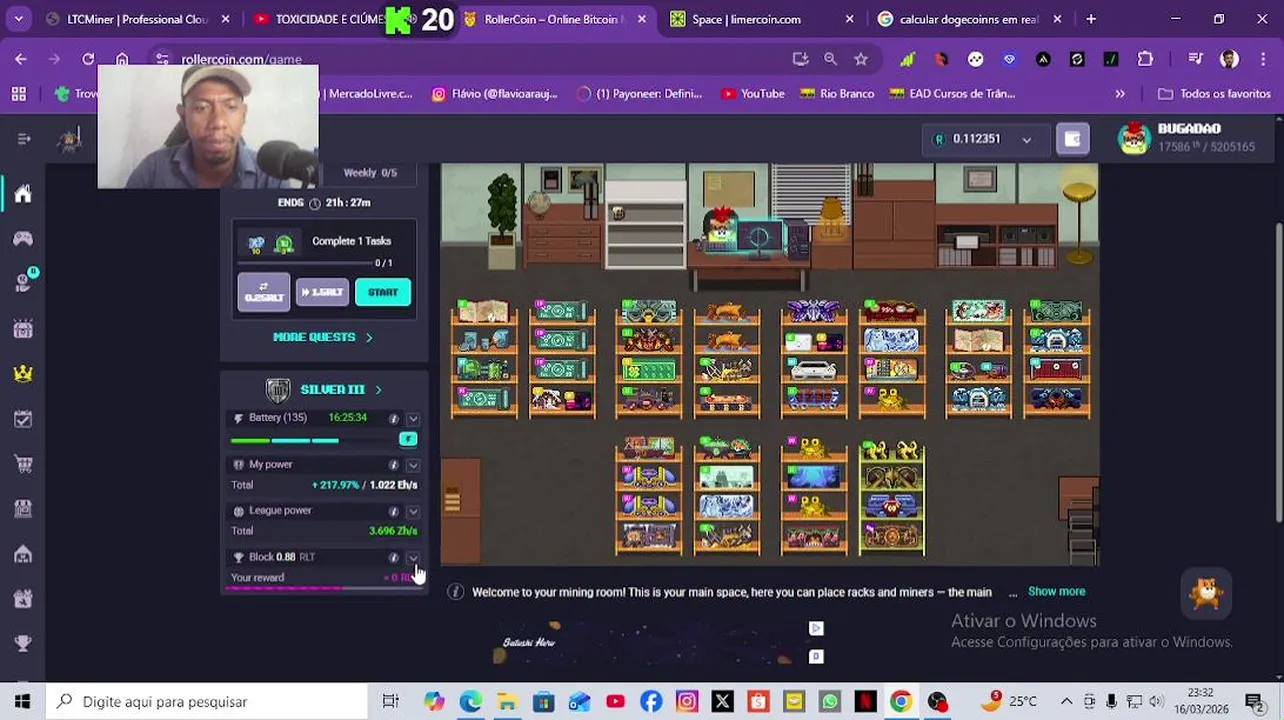Switch to the LTCMiner tab
This screenshot has height=720, width=1284.
(x=137, y=19)
